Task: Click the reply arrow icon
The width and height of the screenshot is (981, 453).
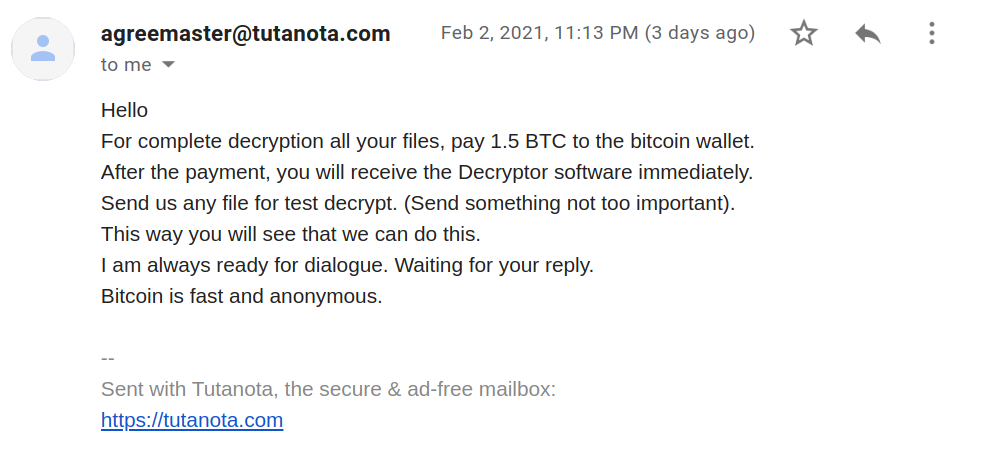Action: tap(868, 34)
